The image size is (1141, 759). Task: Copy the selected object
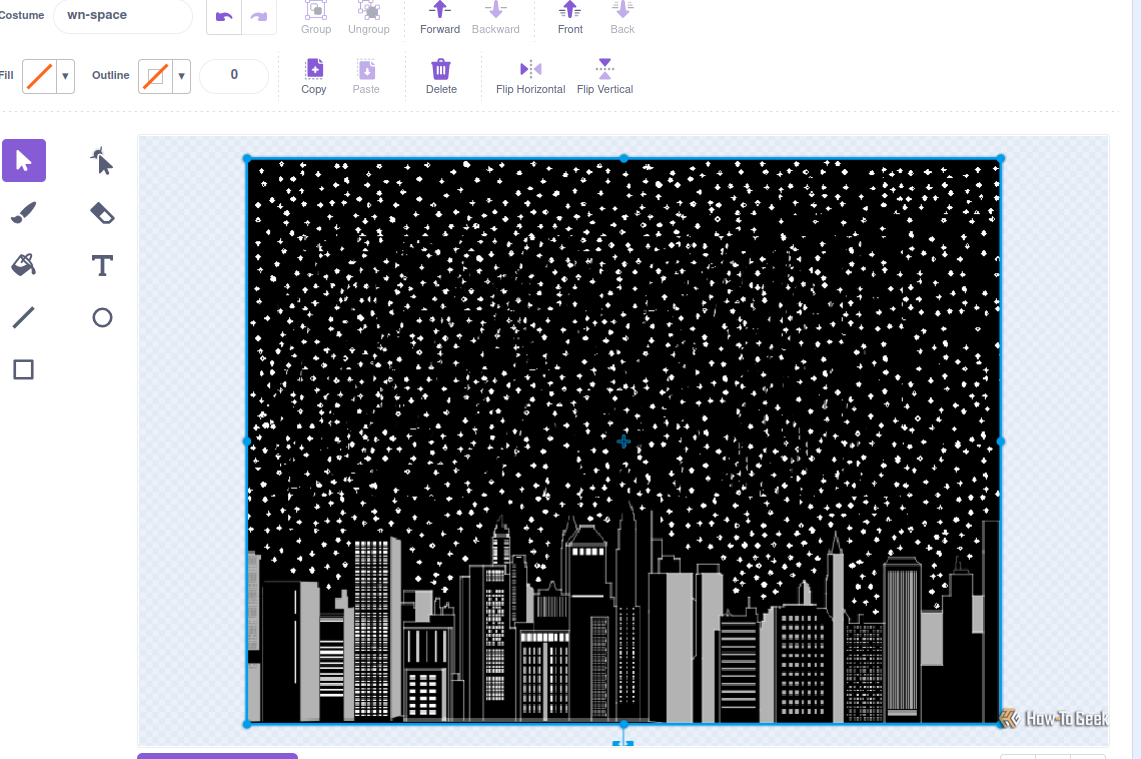(314, 76)
